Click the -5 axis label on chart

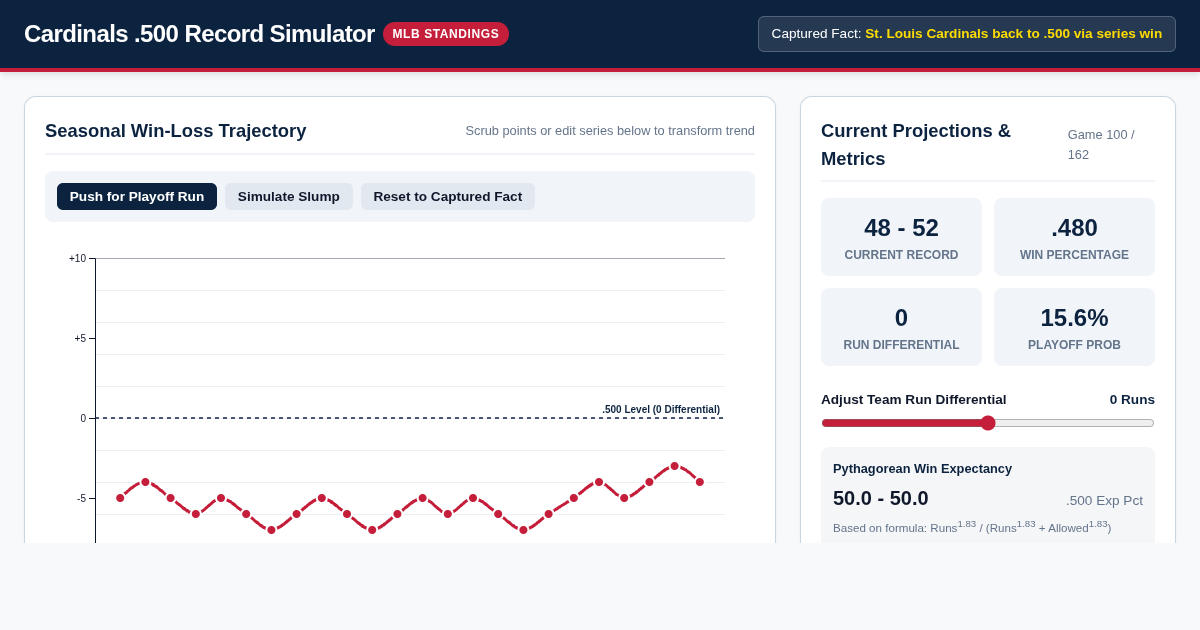(82, 498)
